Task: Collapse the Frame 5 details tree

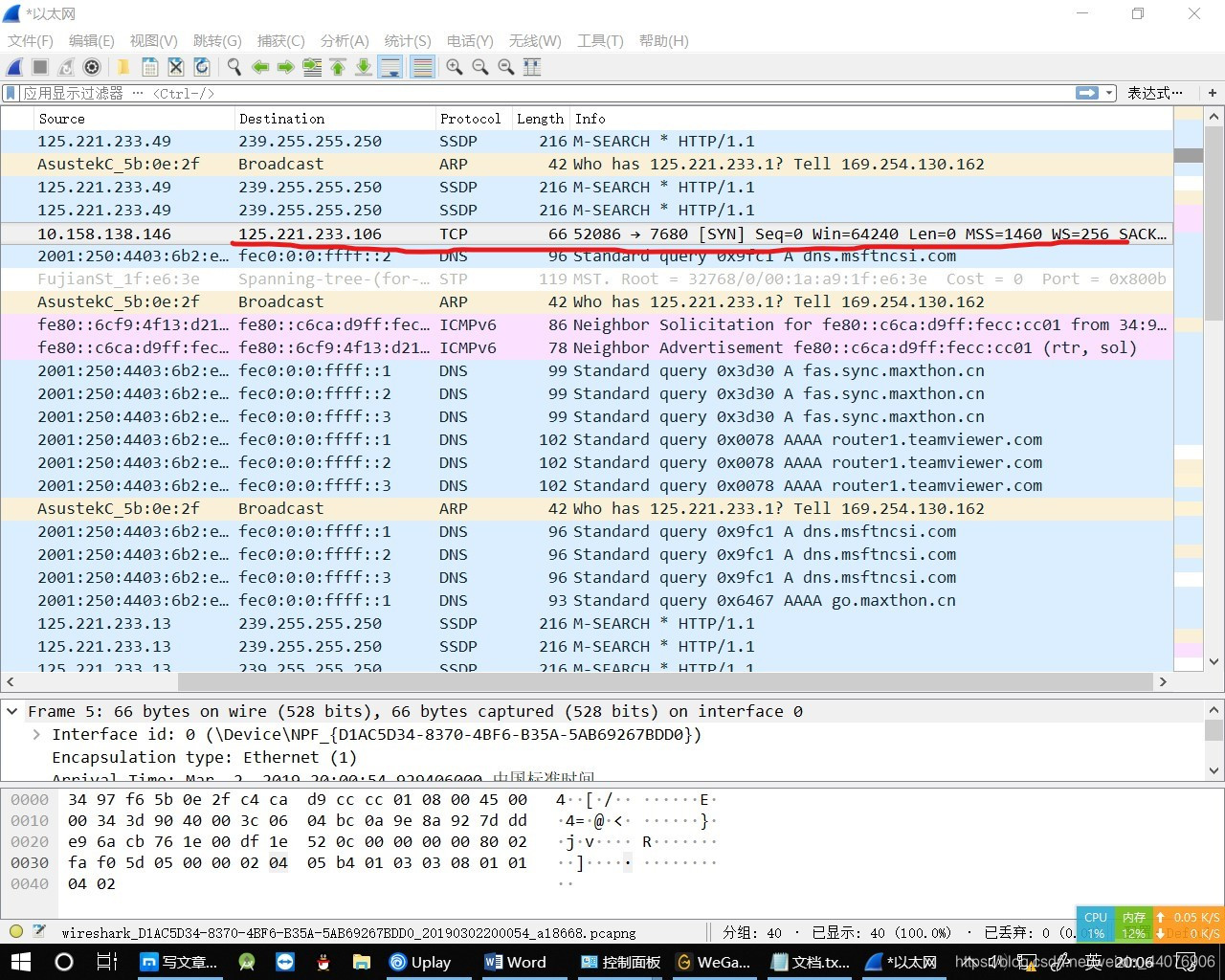Action: (12, 712)
